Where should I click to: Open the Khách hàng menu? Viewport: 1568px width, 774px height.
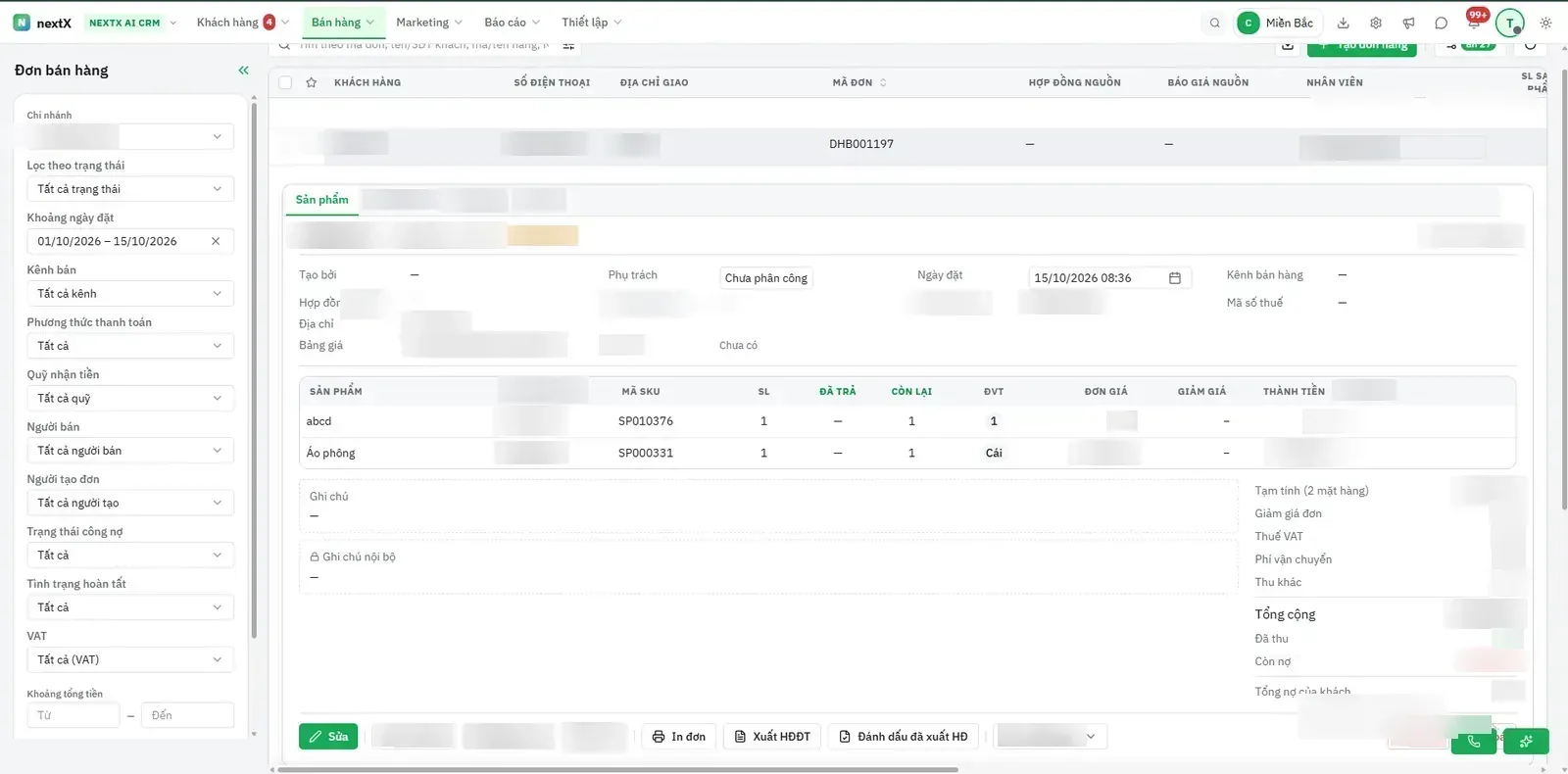pyautogui.click(x=242, y=23)
